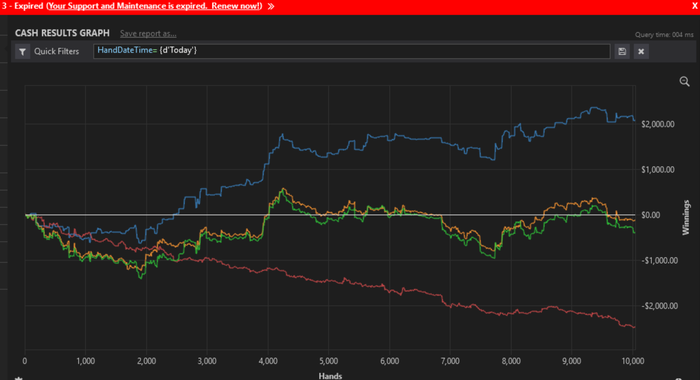This screenshot has width=700, height=380.
Task: Click the 1,000 hands axis tick
Action: point(85,361)
